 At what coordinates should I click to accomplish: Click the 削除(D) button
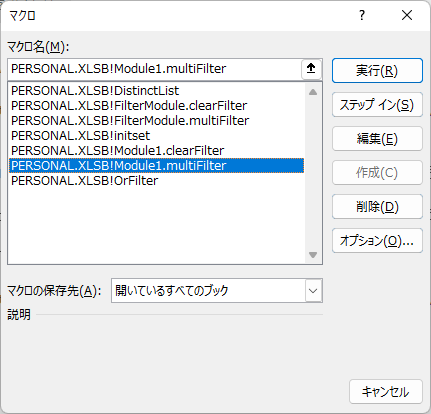[377, 207]
